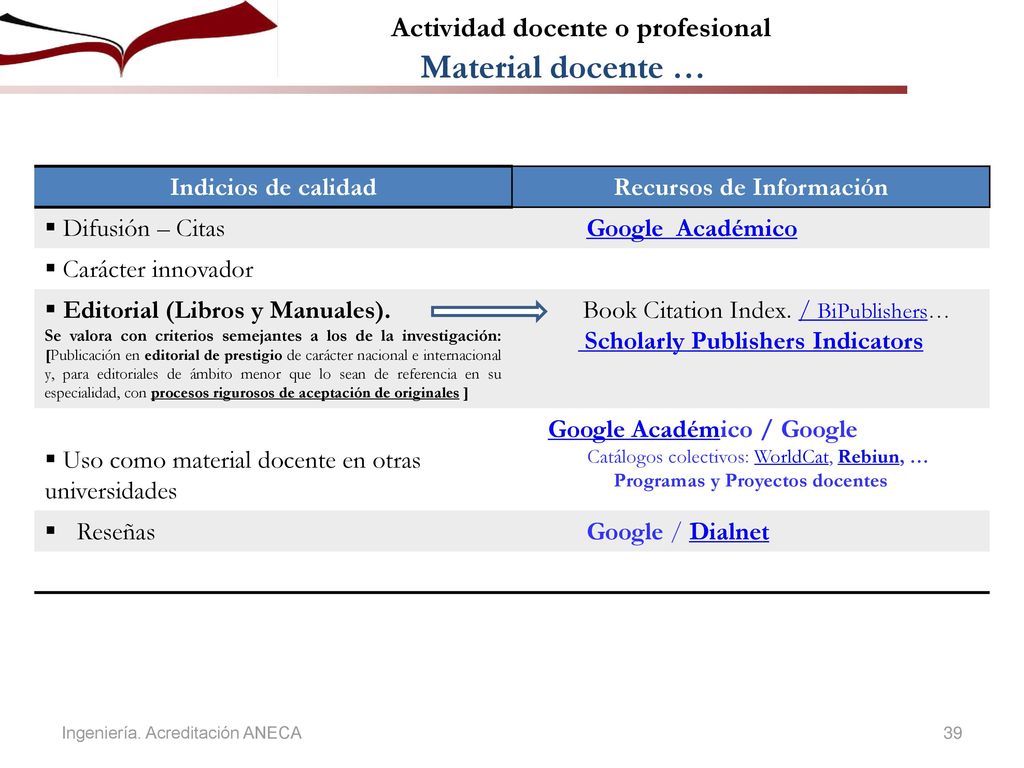Click 'Uso como material docente en otras' text
The image size is (1024, 768).
pos(242,460)
